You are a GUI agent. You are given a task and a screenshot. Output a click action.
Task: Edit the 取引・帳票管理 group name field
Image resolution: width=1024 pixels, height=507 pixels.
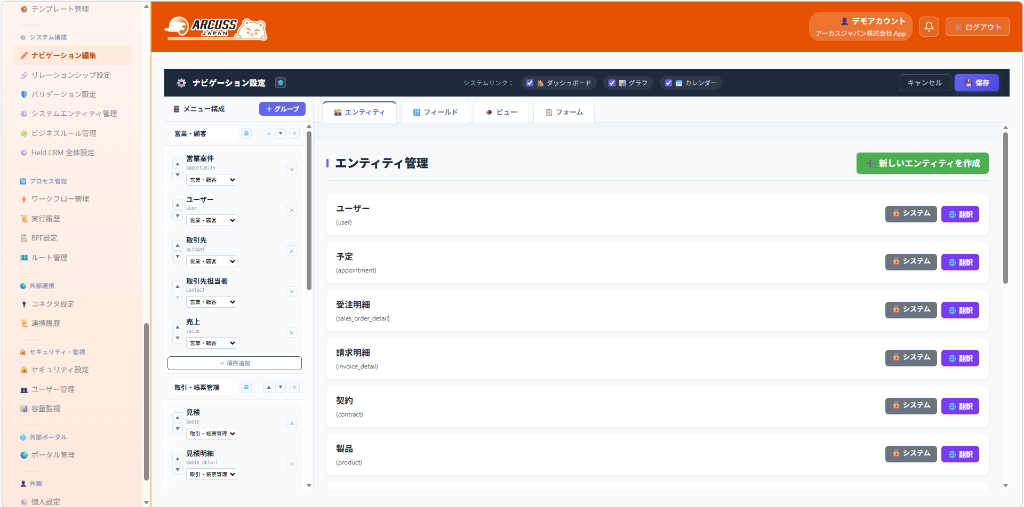(202, 387)
